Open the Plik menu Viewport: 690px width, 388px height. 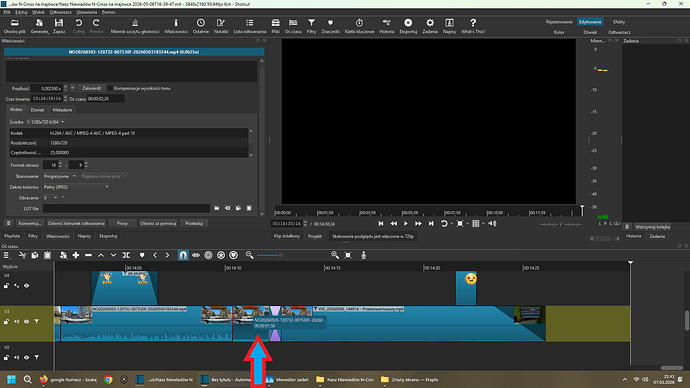pyautogui.click(x=7, y=12)
